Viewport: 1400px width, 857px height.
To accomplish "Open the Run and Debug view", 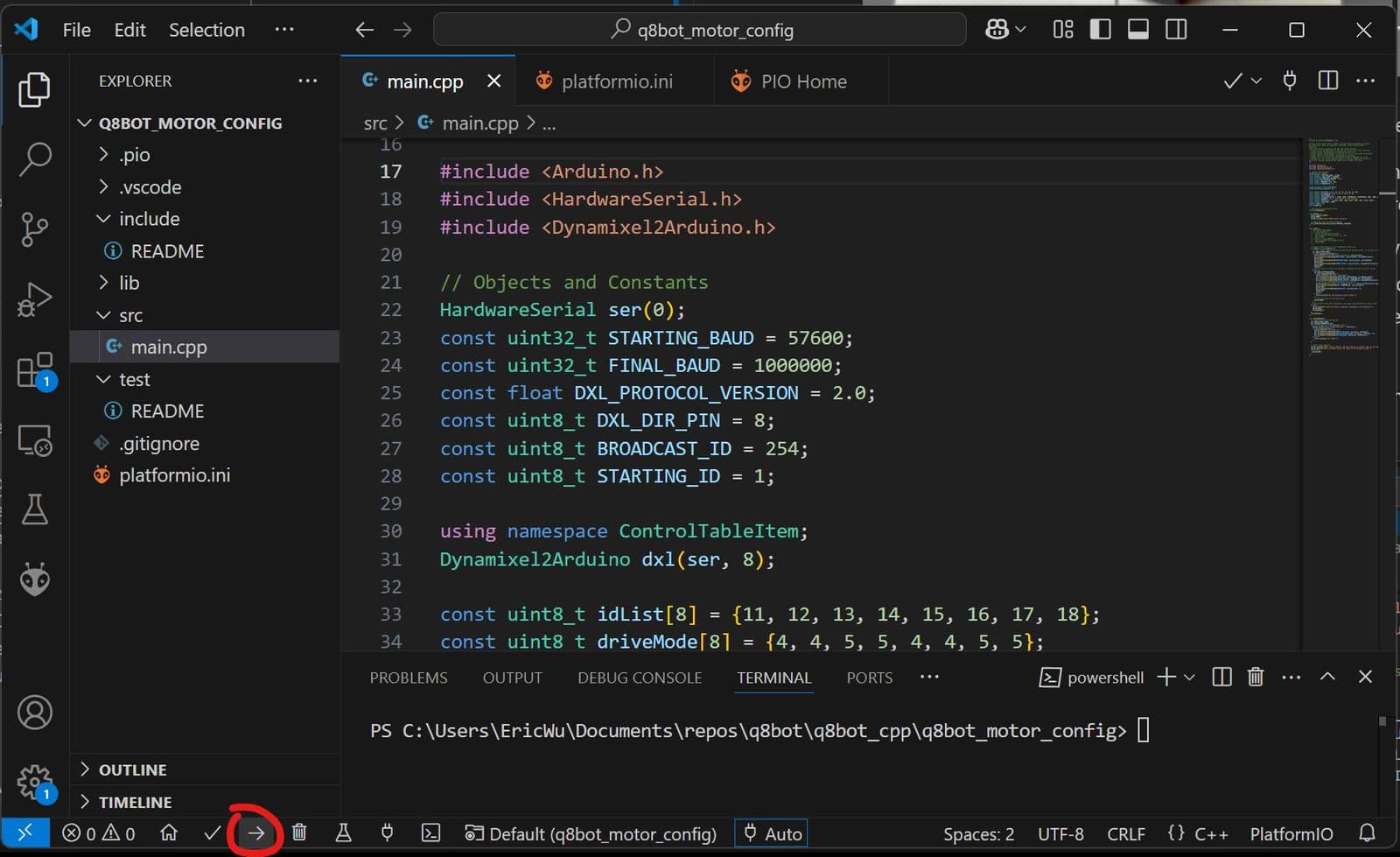I will click(x=34, y=299).
